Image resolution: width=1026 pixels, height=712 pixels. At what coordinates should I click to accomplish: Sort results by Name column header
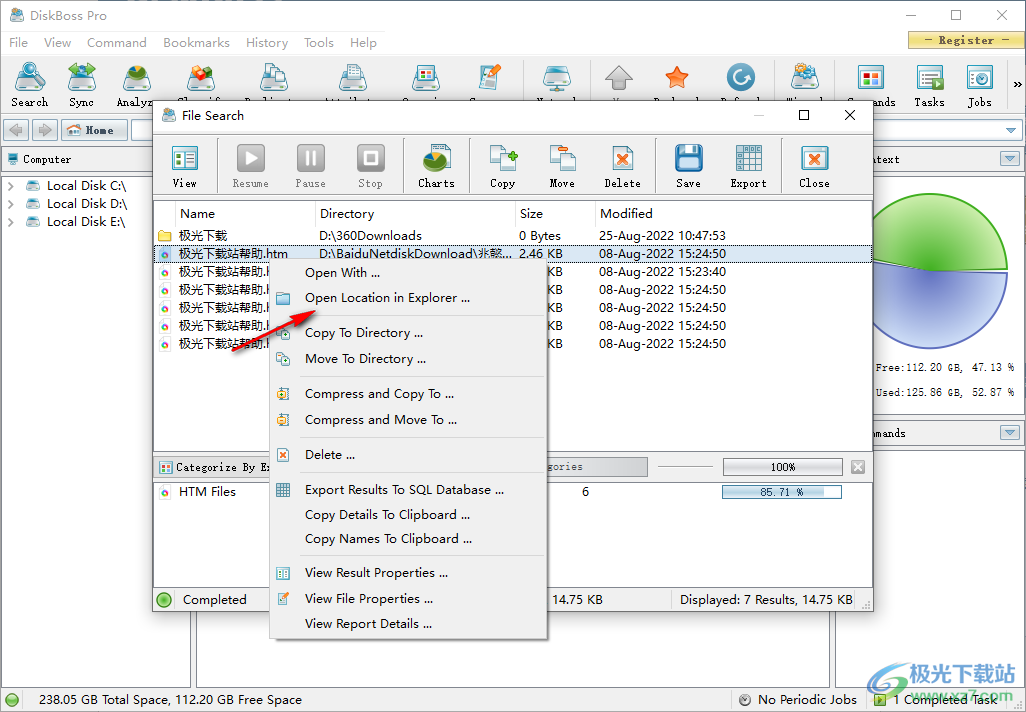click(x=245, y=213)
